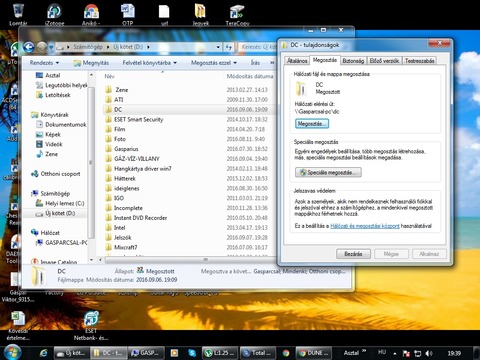The height and width of the screenshot is (360, 480).
Task: Show hidden tray icons arrow
Action: pyautogui.click(x=394, y=353)
